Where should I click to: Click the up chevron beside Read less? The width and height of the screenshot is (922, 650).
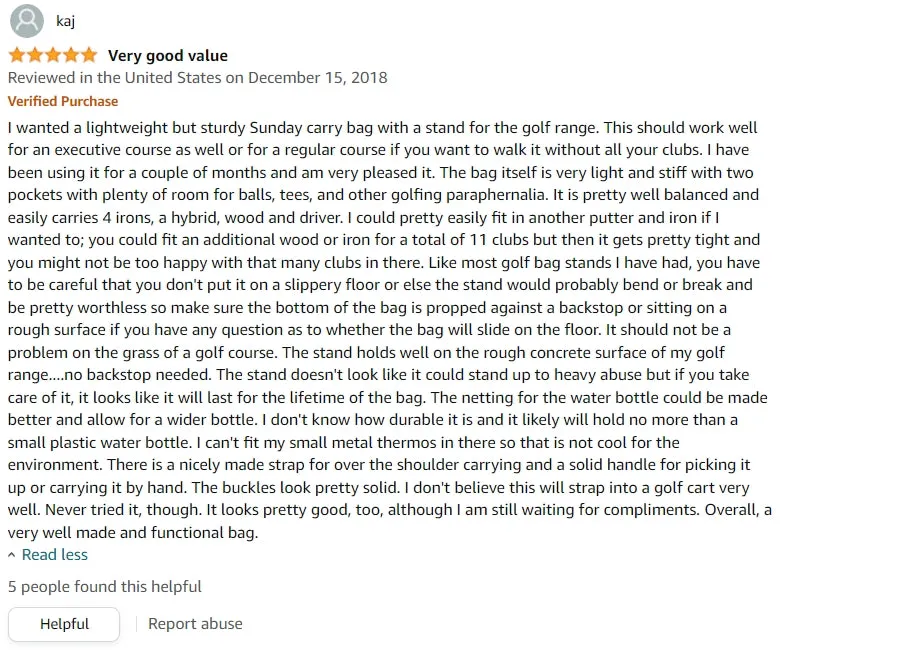click(x=12, y=555)
